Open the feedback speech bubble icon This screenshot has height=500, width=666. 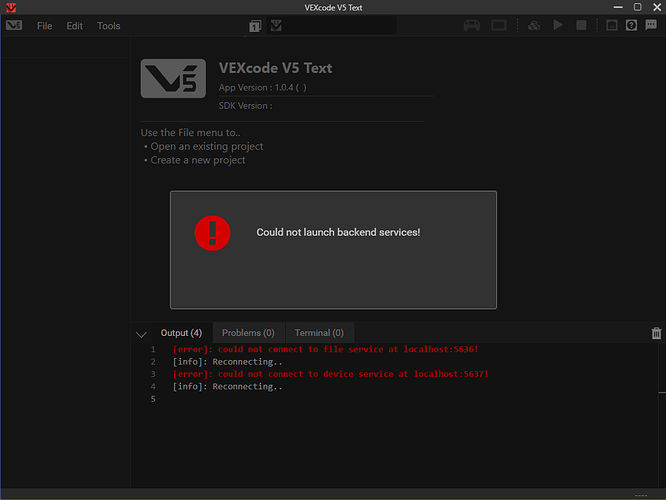click(x=651, y=26)
